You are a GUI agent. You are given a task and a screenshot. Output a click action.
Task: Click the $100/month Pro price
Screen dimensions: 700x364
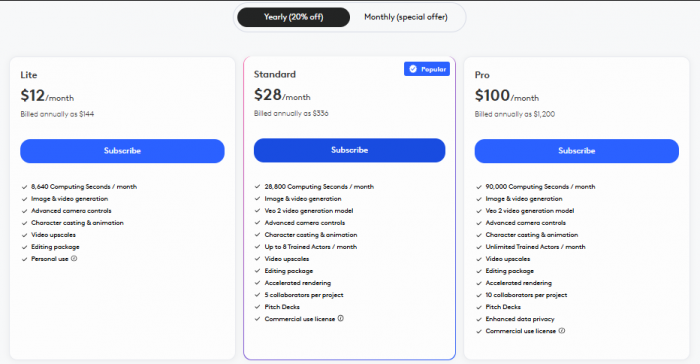point(507,96)
